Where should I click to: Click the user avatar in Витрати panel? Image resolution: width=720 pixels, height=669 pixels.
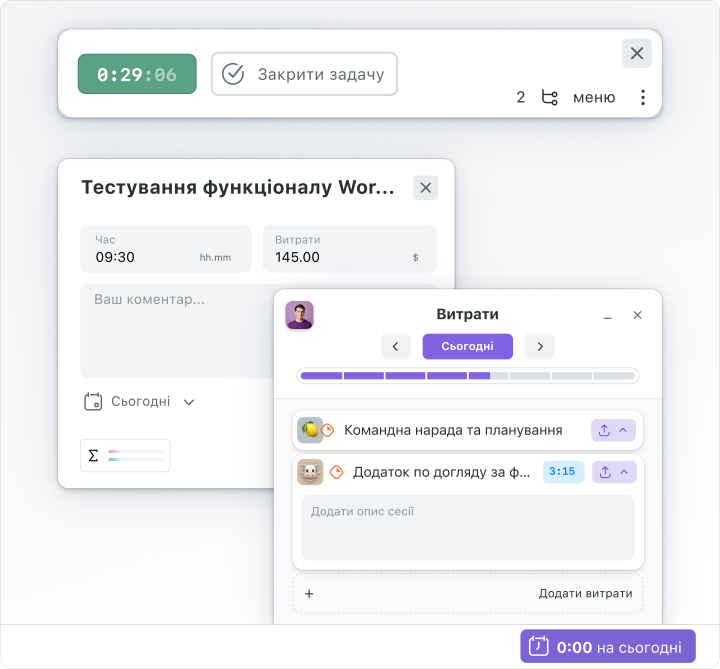click(x=299, y=315)
